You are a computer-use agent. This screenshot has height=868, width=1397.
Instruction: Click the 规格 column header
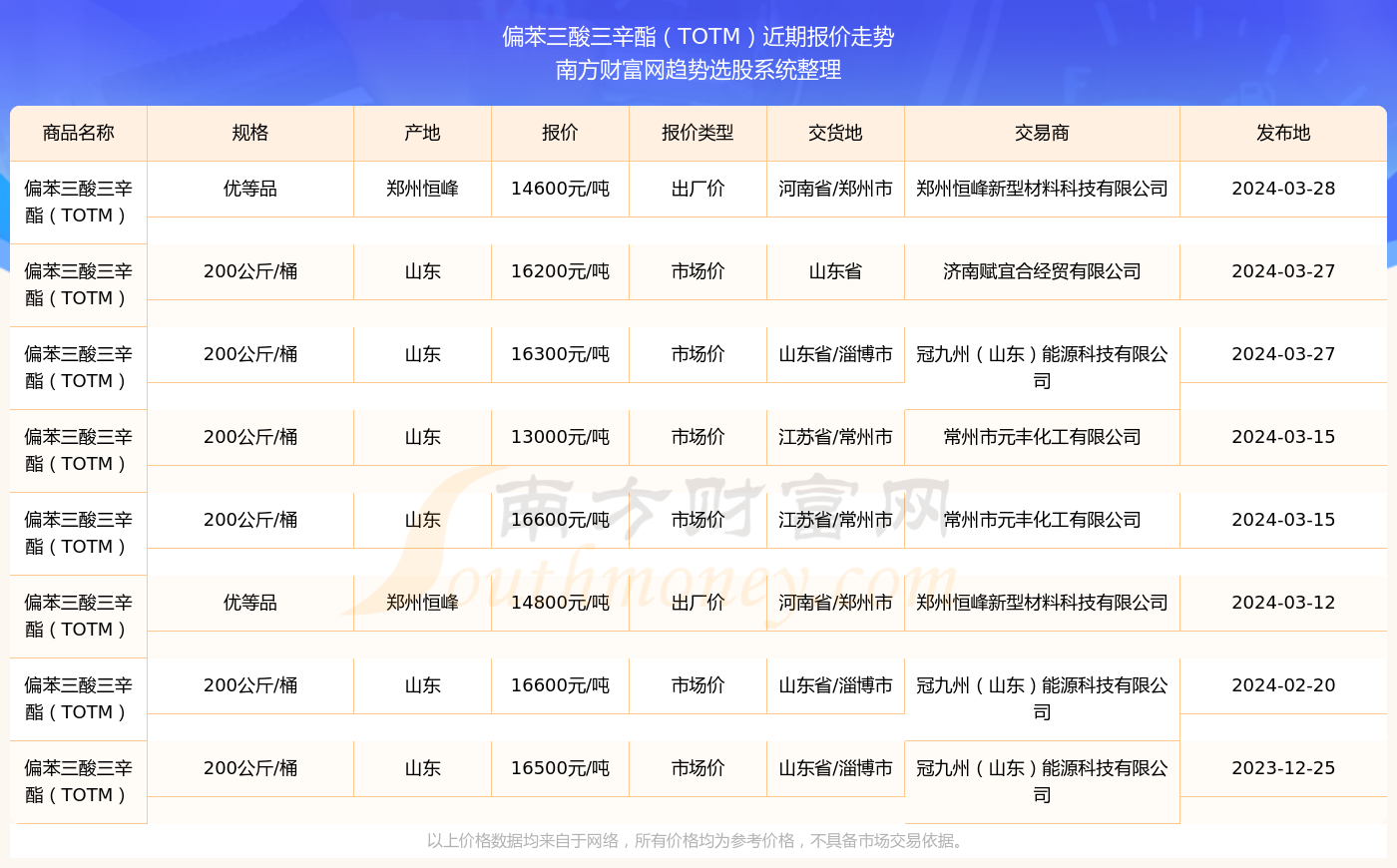point(250,134)
